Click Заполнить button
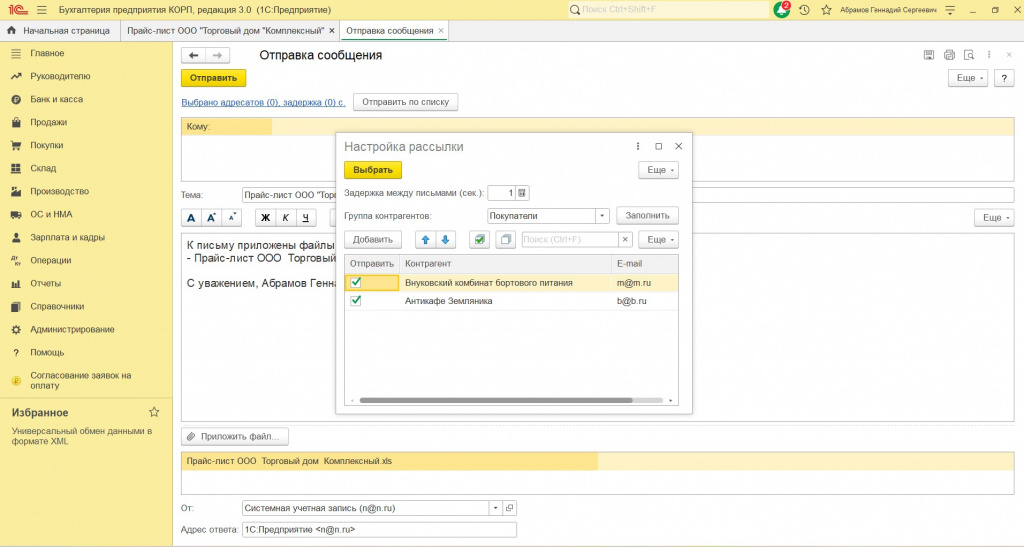Viewport: 1024px width, 547px height. coord(647,215)
